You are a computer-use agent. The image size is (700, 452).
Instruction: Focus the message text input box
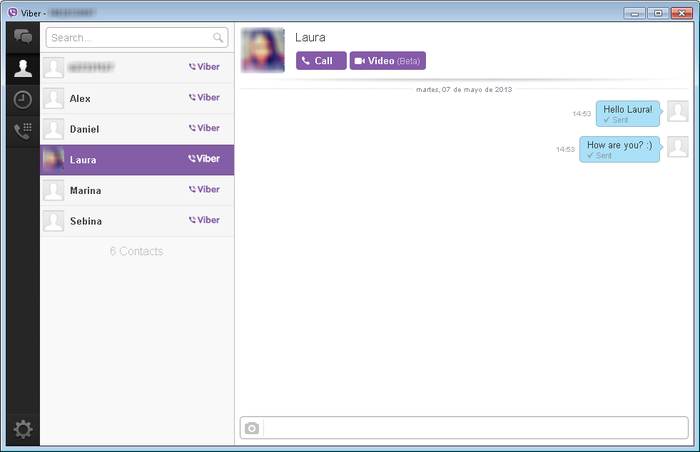pos(476,428)
